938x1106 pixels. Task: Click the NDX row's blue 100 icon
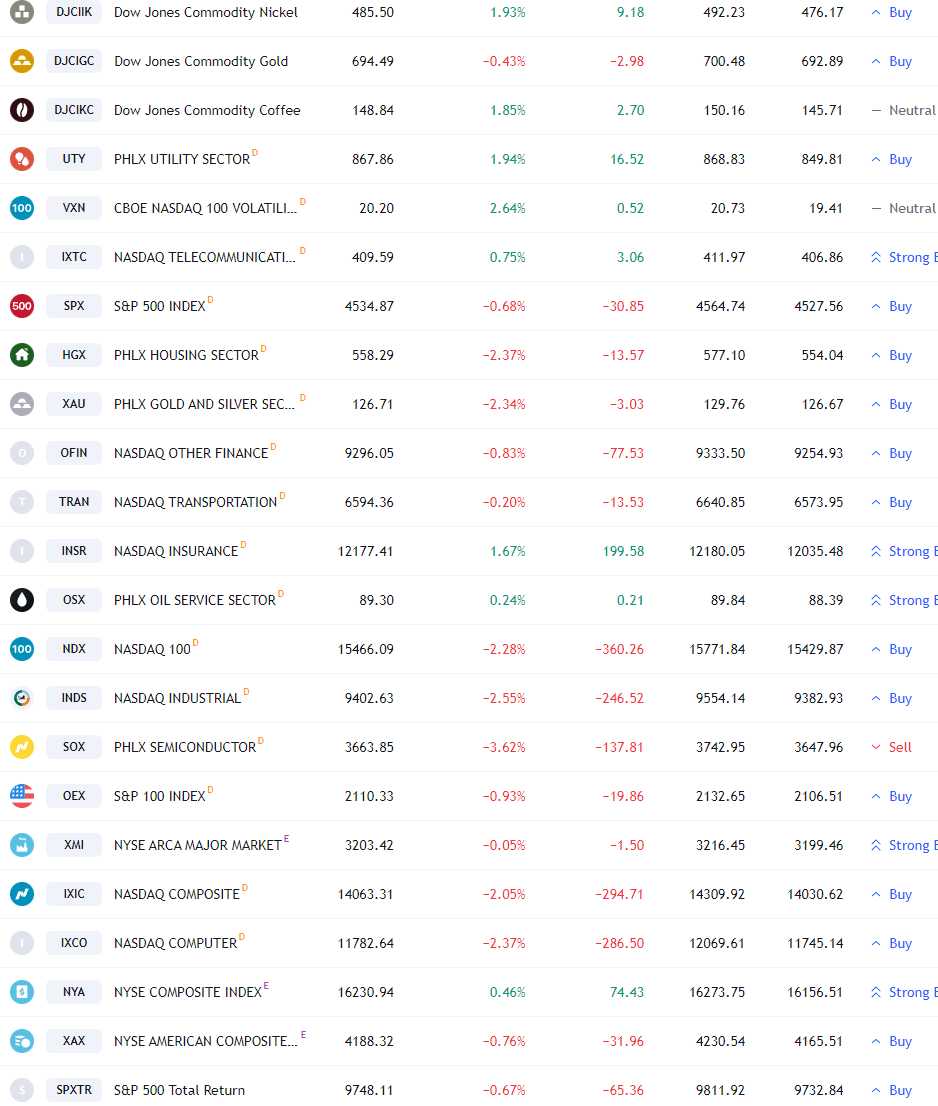click(x=22, y=649)
